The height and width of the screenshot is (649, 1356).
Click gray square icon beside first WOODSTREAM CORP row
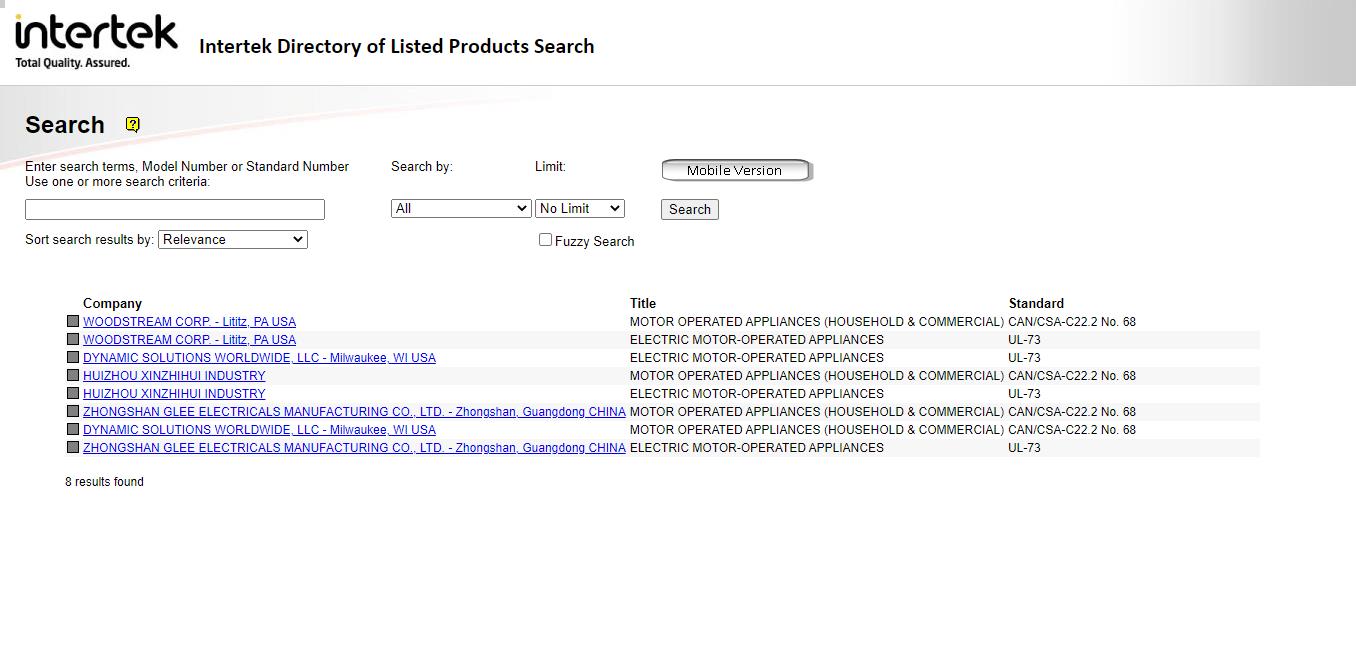click(x=72, y=321)
